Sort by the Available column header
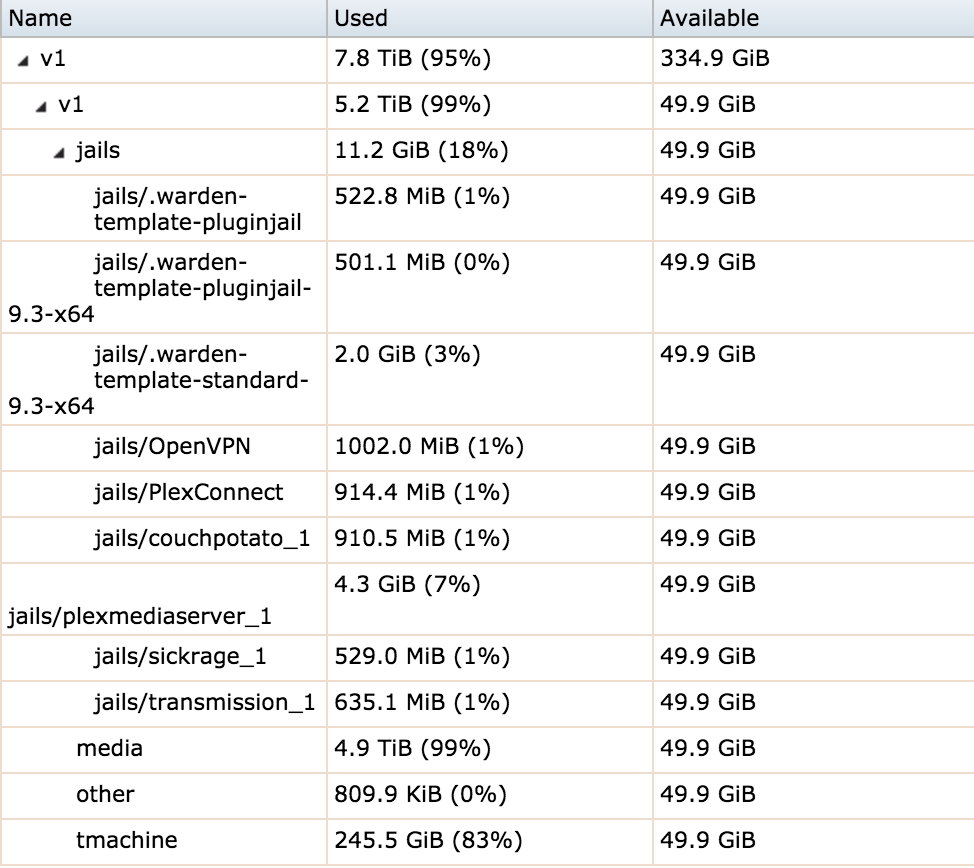The height and width of the screenshot is (868, 974). pyautogui.click(x=814, y=18)
